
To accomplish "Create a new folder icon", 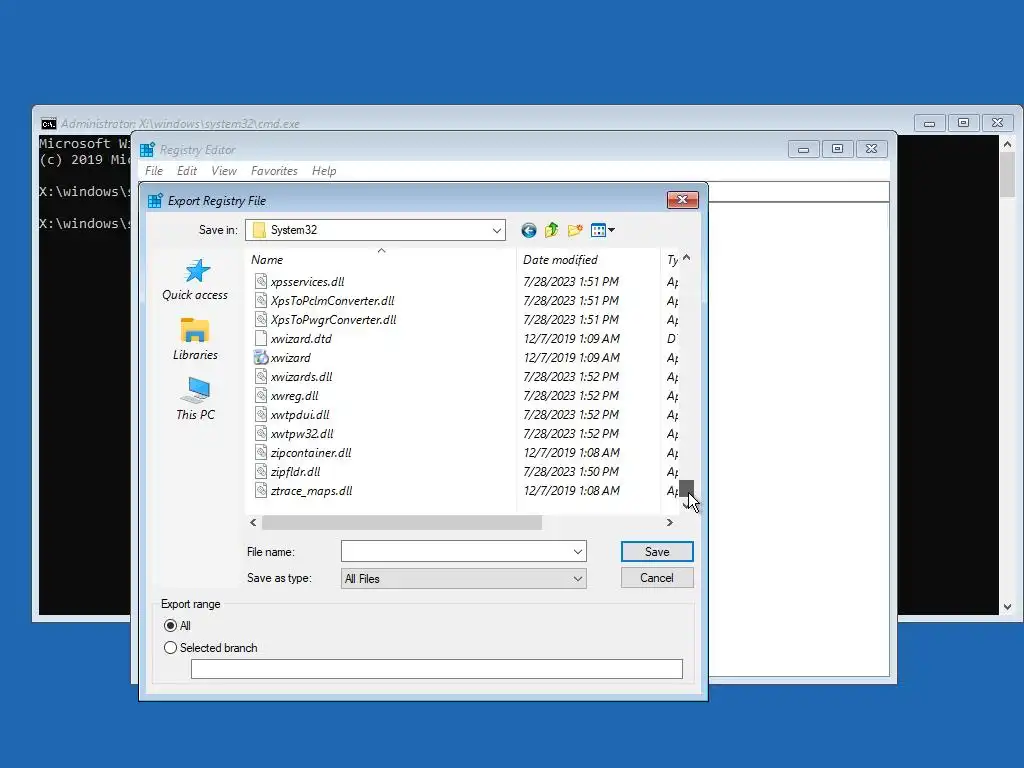I will coord(575,230).
